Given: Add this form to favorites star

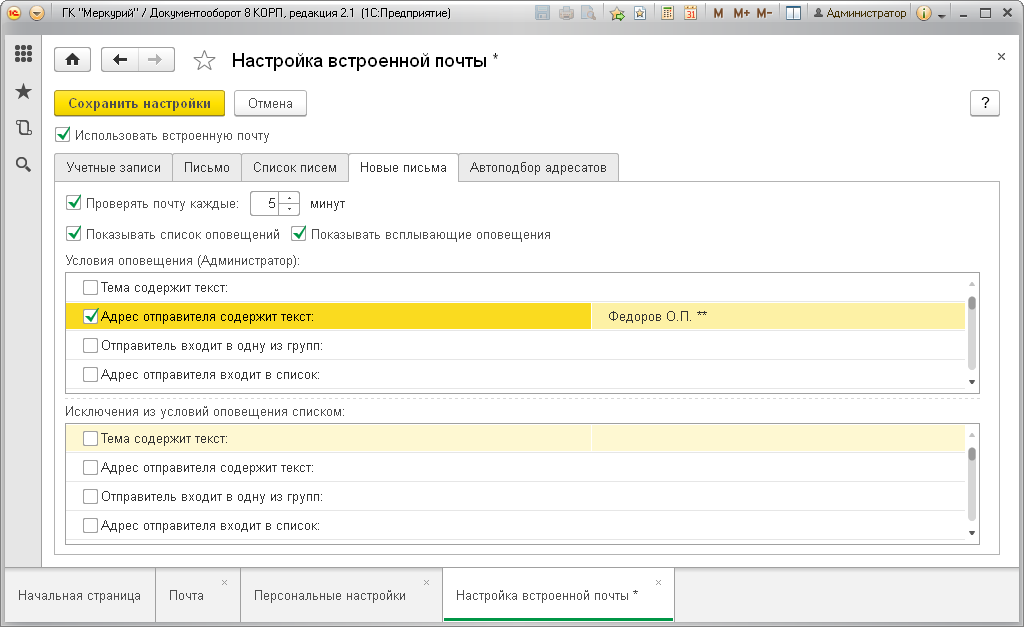Looking at the screenshot, I should pyautogui.click(x=204, y=61).
